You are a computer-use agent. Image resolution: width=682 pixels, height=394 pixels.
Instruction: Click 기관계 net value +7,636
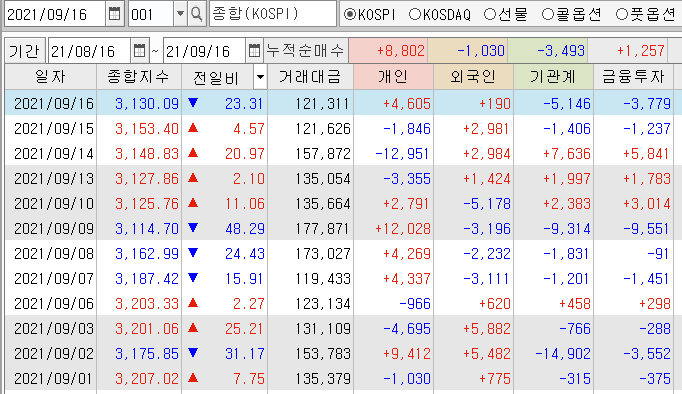pos(567,154)
